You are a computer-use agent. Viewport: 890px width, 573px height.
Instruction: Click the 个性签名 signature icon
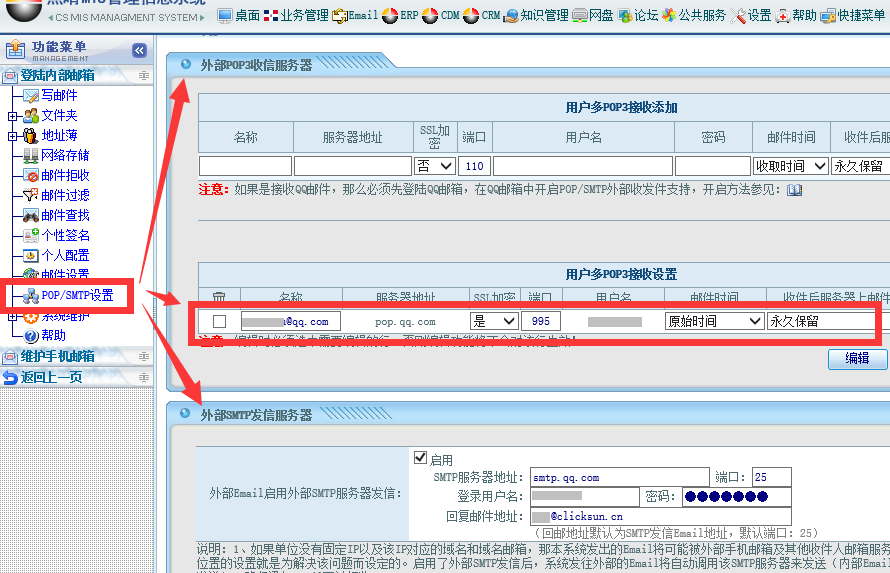pos(30,235)
